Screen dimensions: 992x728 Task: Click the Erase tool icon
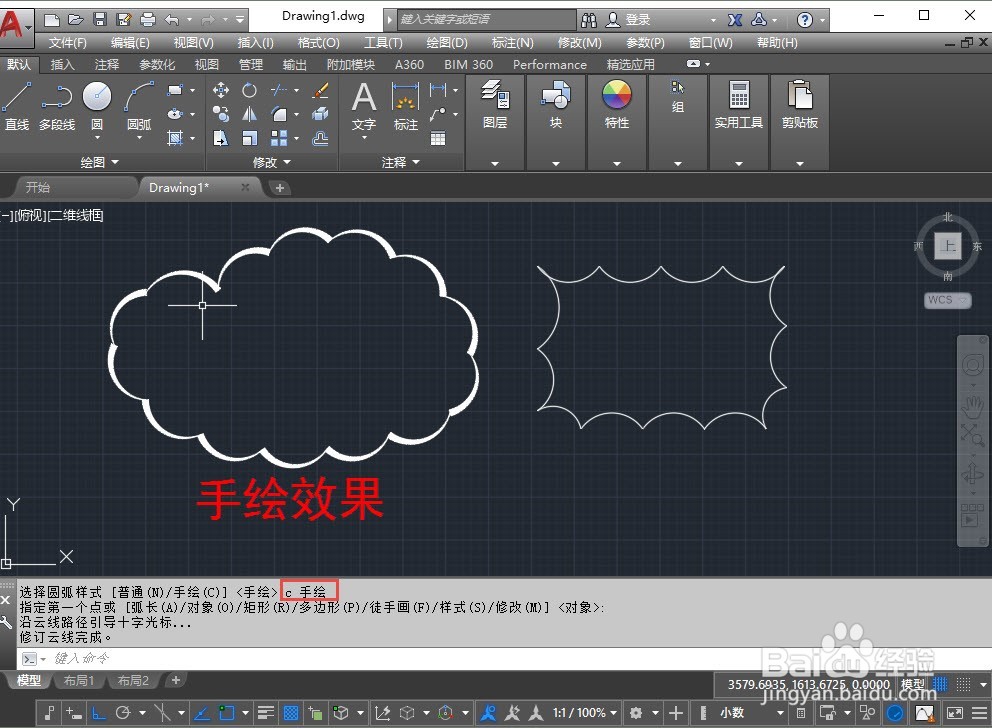click(x=321, y=90)
